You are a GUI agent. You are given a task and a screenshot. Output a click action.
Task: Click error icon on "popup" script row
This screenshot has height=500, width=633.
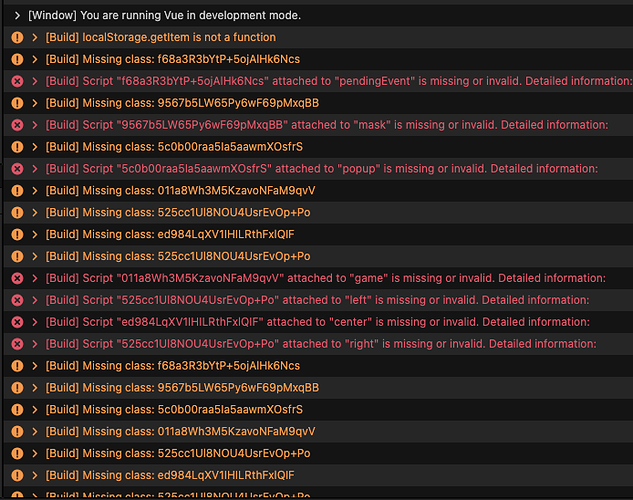[16, 168]
